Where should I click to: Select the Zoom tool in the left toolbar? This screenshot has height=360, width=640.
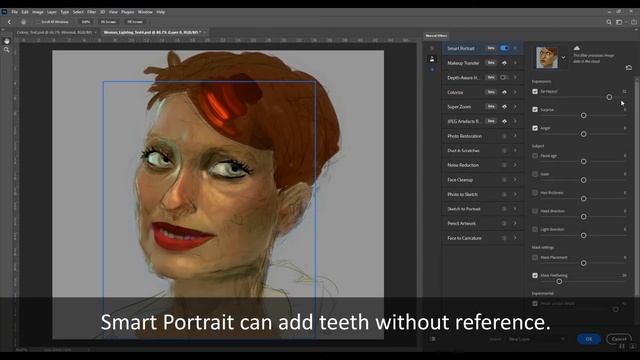[7, 50]
